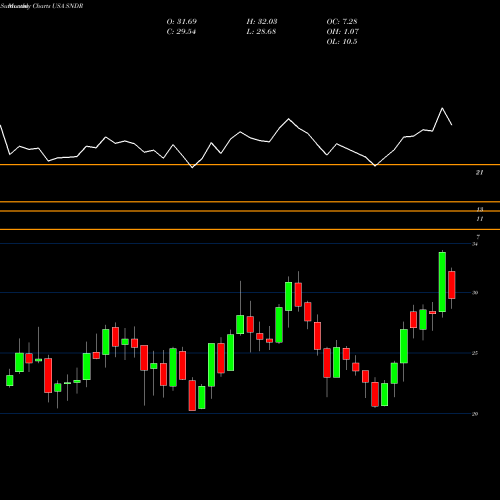The image size is (500, 500).
Task: Click the price axis label '25'
Action: point(475,353)
